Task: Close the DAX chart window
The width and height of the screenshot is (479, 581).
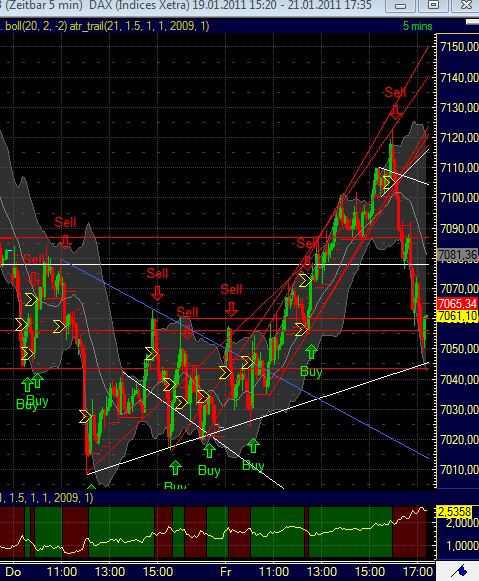Action: tap(466, 5)
